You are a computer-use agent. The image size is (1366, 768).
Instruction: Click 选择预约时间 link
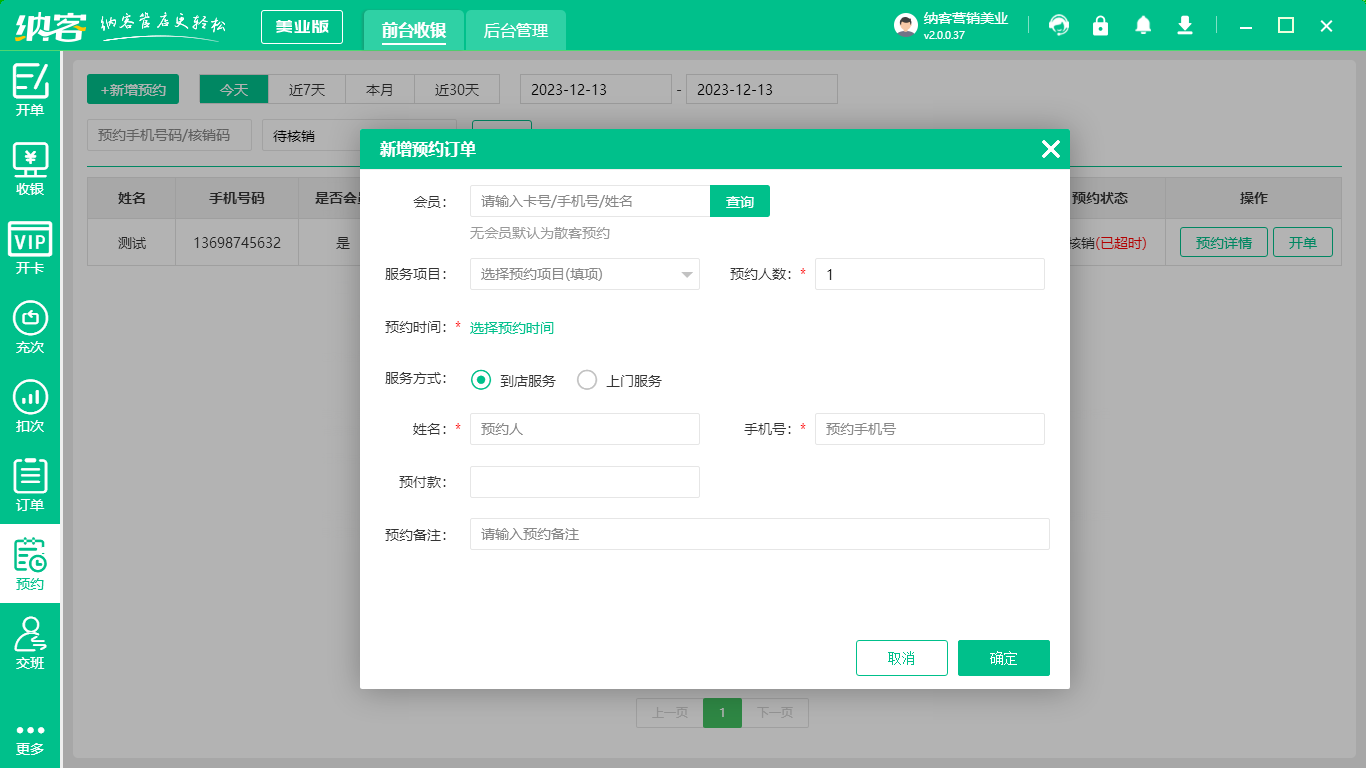click(511, 328)
